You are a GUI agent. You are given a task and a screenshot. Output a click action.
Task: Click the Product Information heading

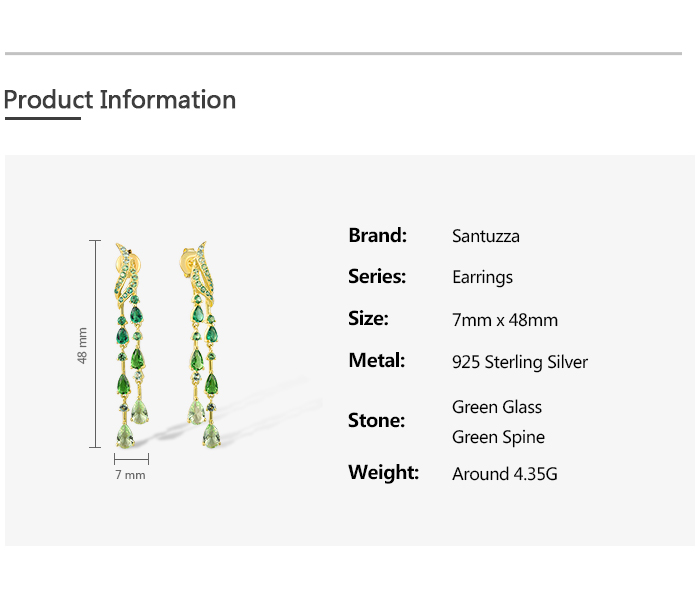120,100
